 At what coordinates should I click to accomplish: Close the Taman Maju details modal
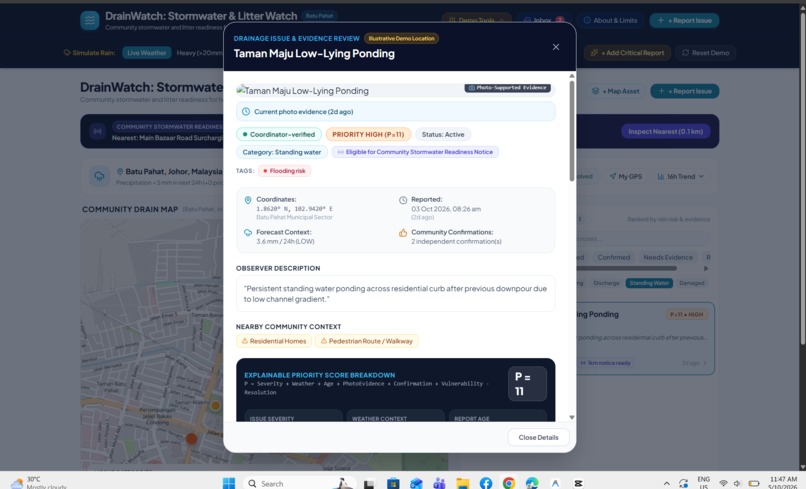(556, 47)
